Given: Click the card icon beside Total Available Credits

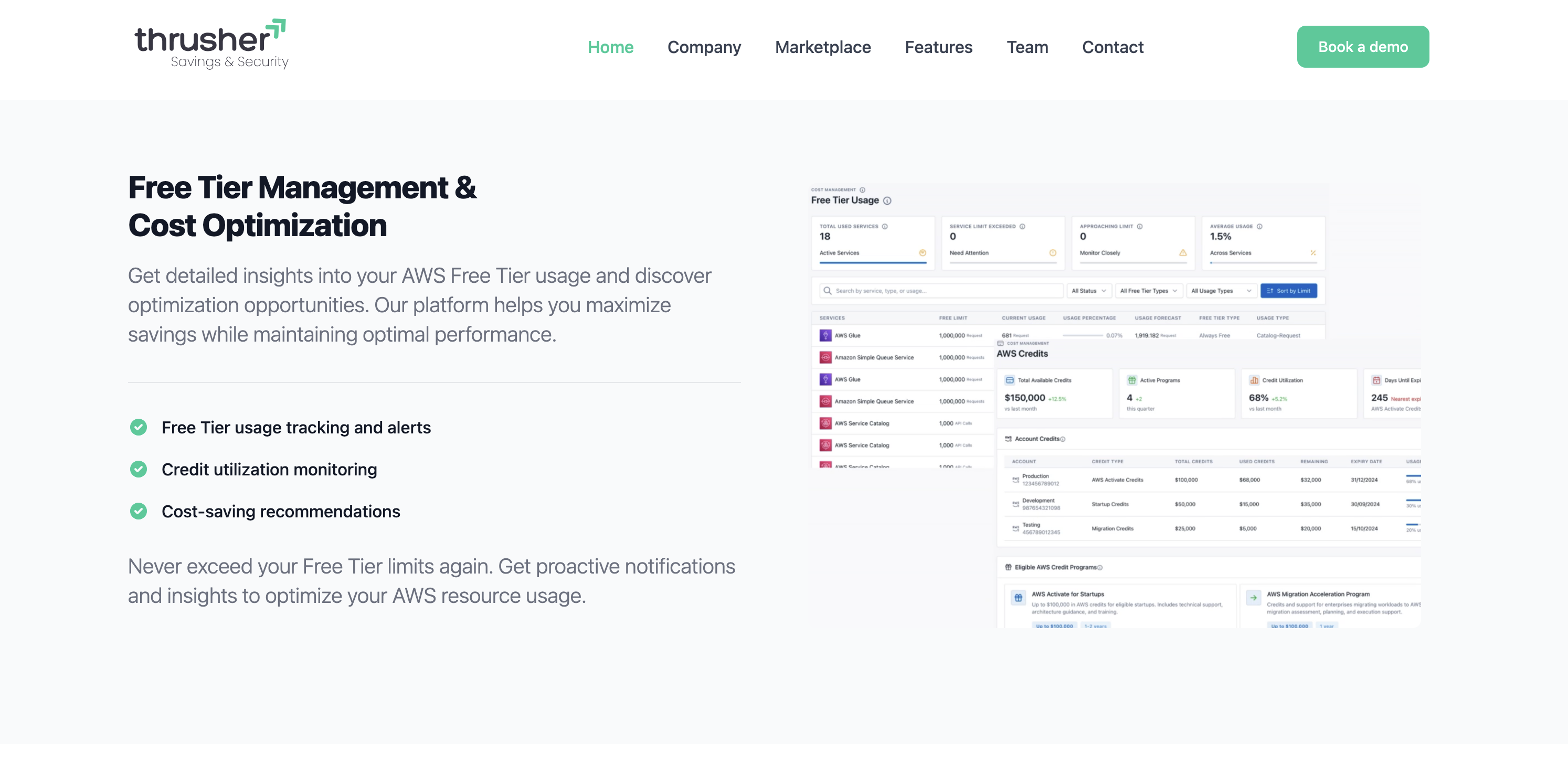Looking at the screenshot, I should coord(1009,380).
